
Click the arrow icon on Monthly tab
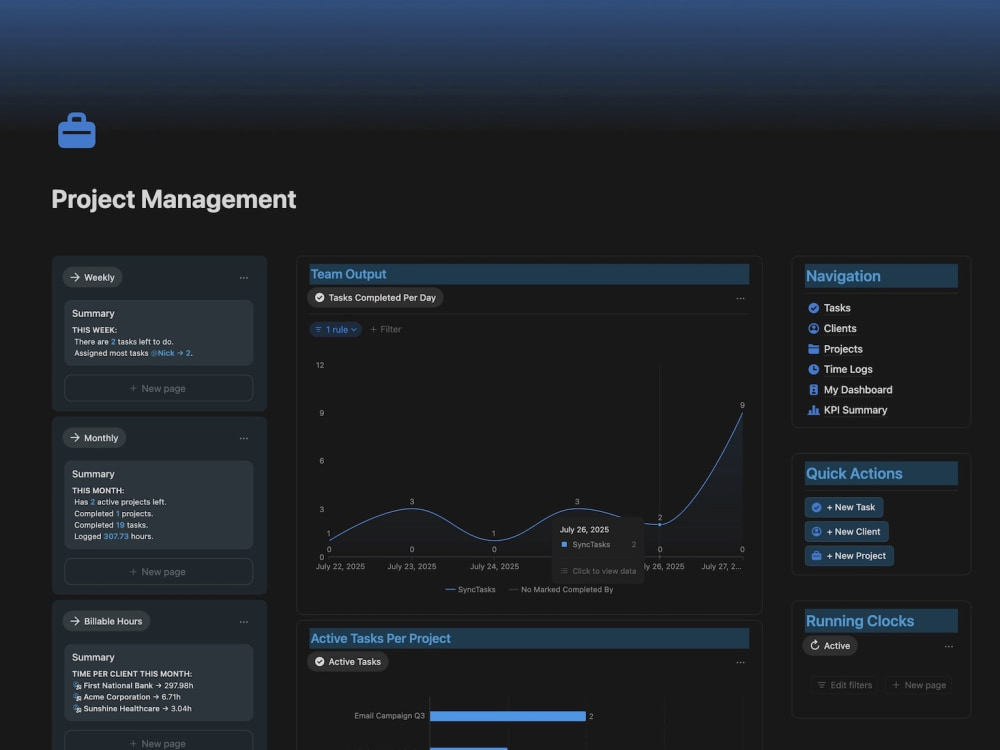(x=75, y=438)
